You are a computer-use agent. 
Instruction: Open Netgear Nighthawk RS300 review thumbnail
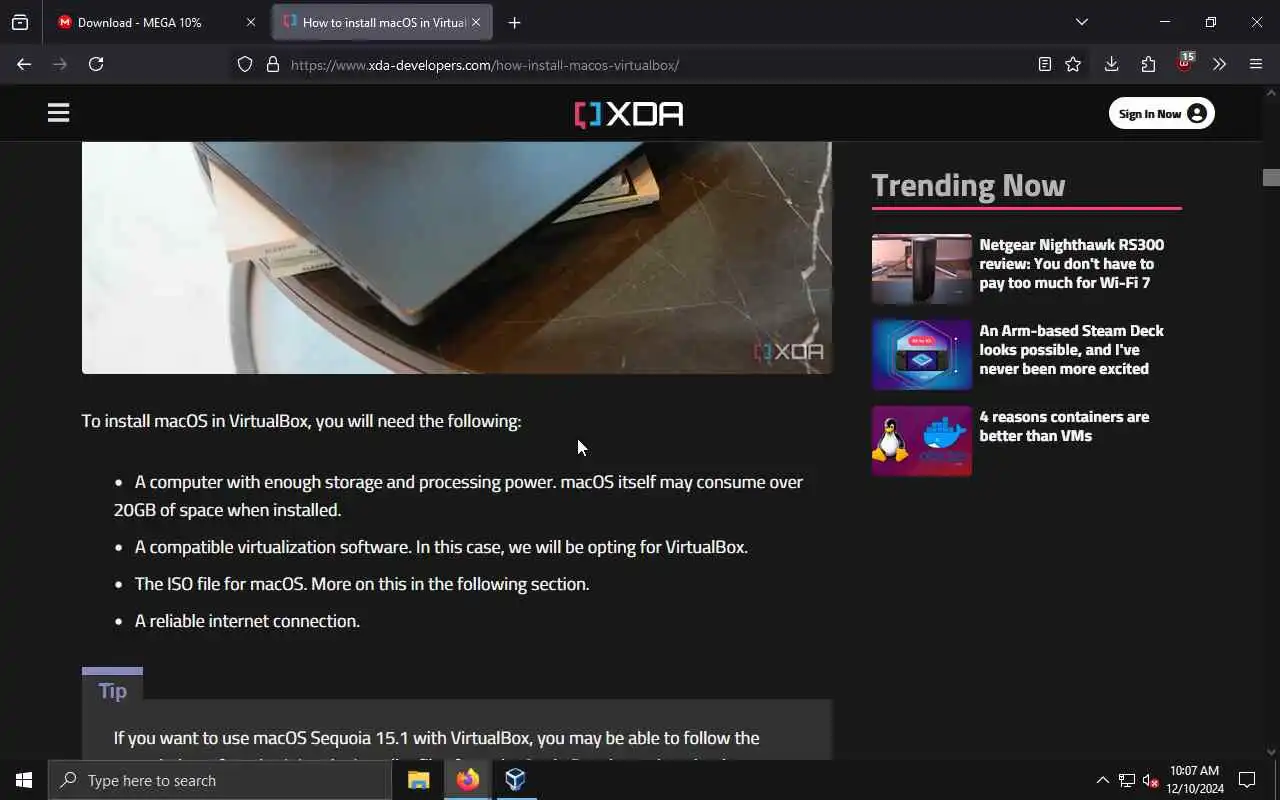point(922,269)
